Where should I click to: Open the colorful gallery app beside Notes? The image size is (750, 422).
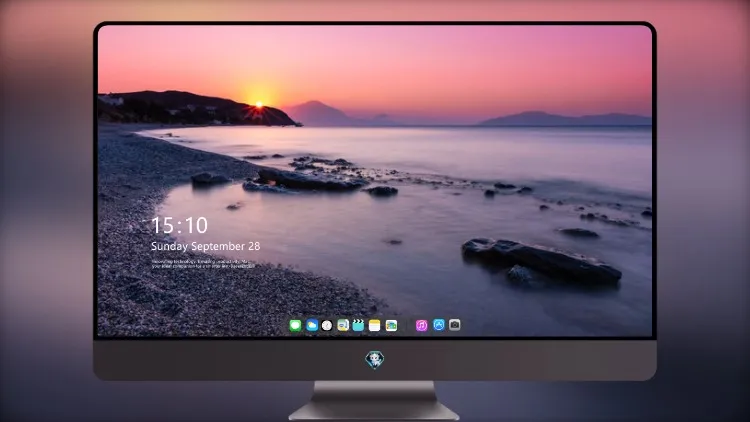coord(391,325)
